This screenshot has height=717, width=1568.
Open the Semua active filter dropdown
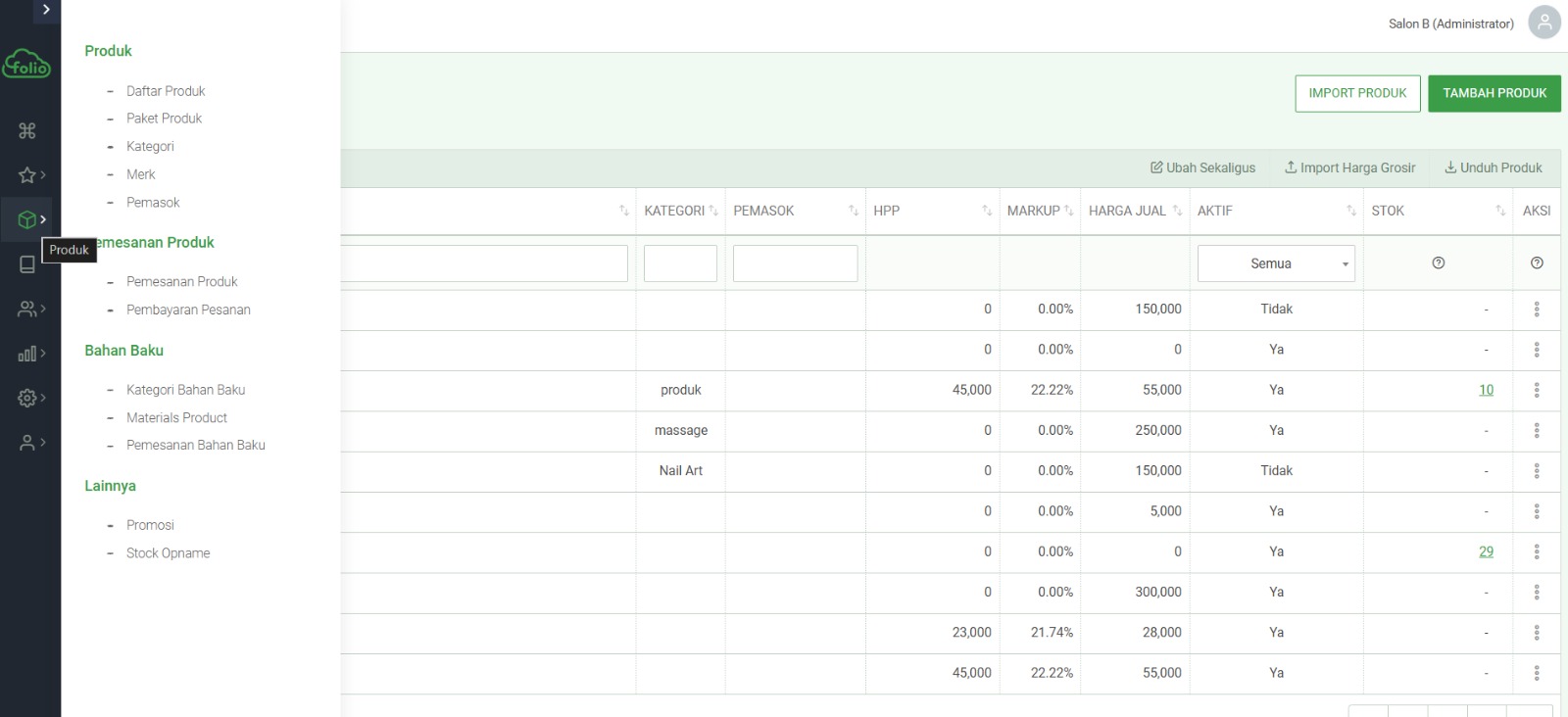click(1275, 263)
